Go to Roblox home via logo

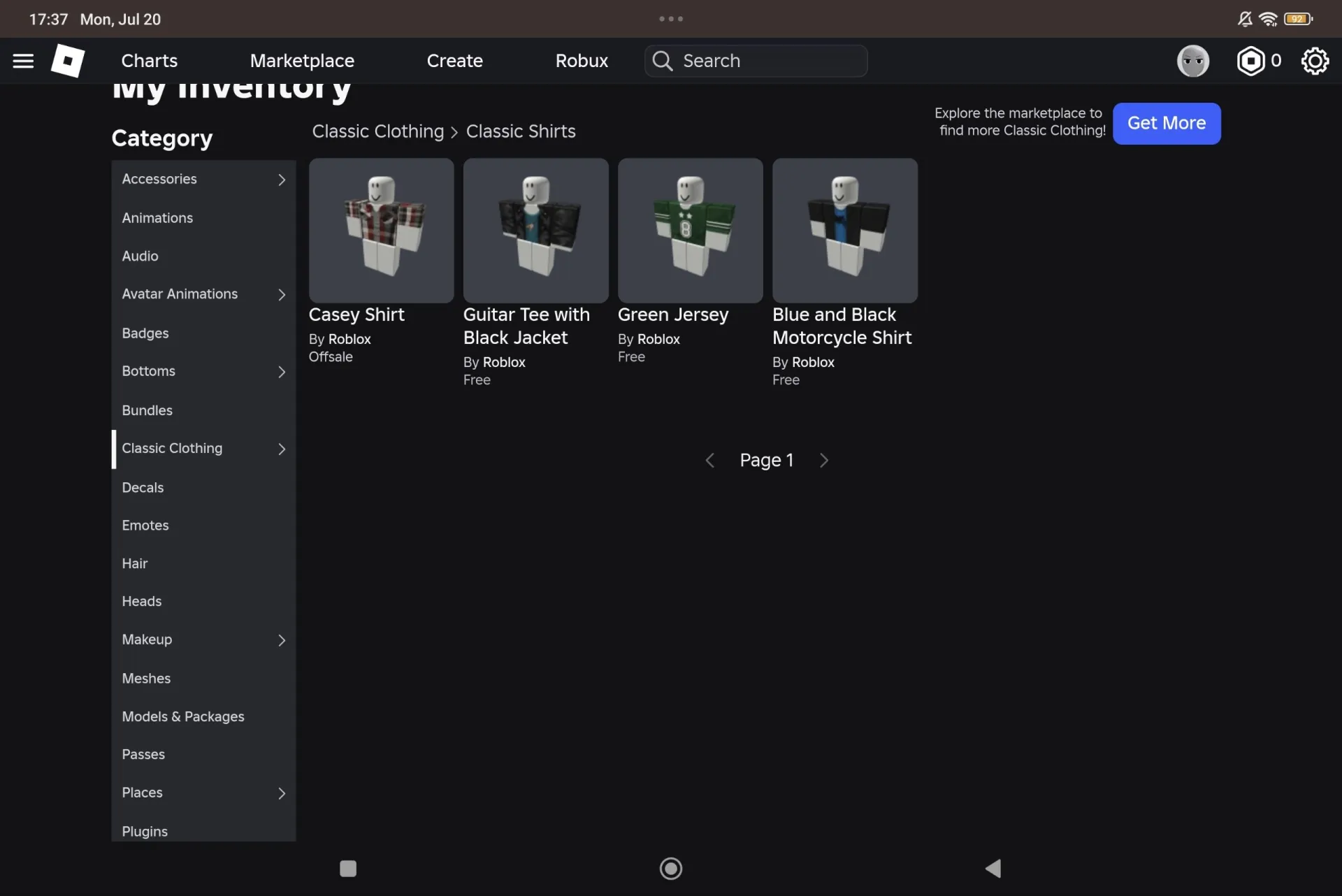click(68, 61)
